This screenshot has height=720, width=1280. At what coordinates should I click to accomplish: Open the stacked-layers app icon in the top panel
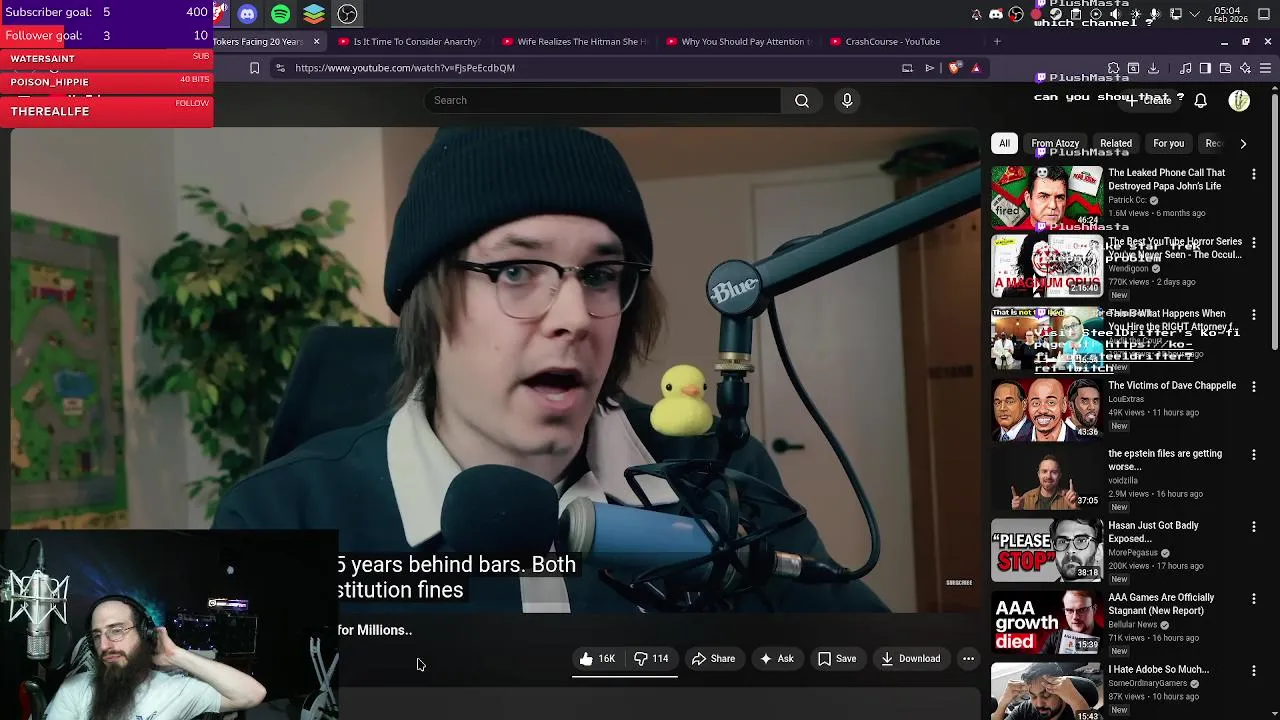[314, 14]
